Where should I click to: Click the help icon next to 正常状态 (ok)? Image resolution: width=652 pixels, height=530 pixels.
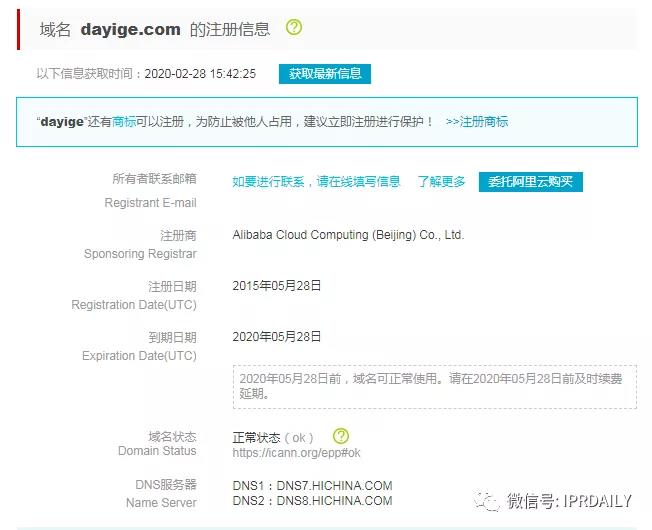(x=341, y=436)
